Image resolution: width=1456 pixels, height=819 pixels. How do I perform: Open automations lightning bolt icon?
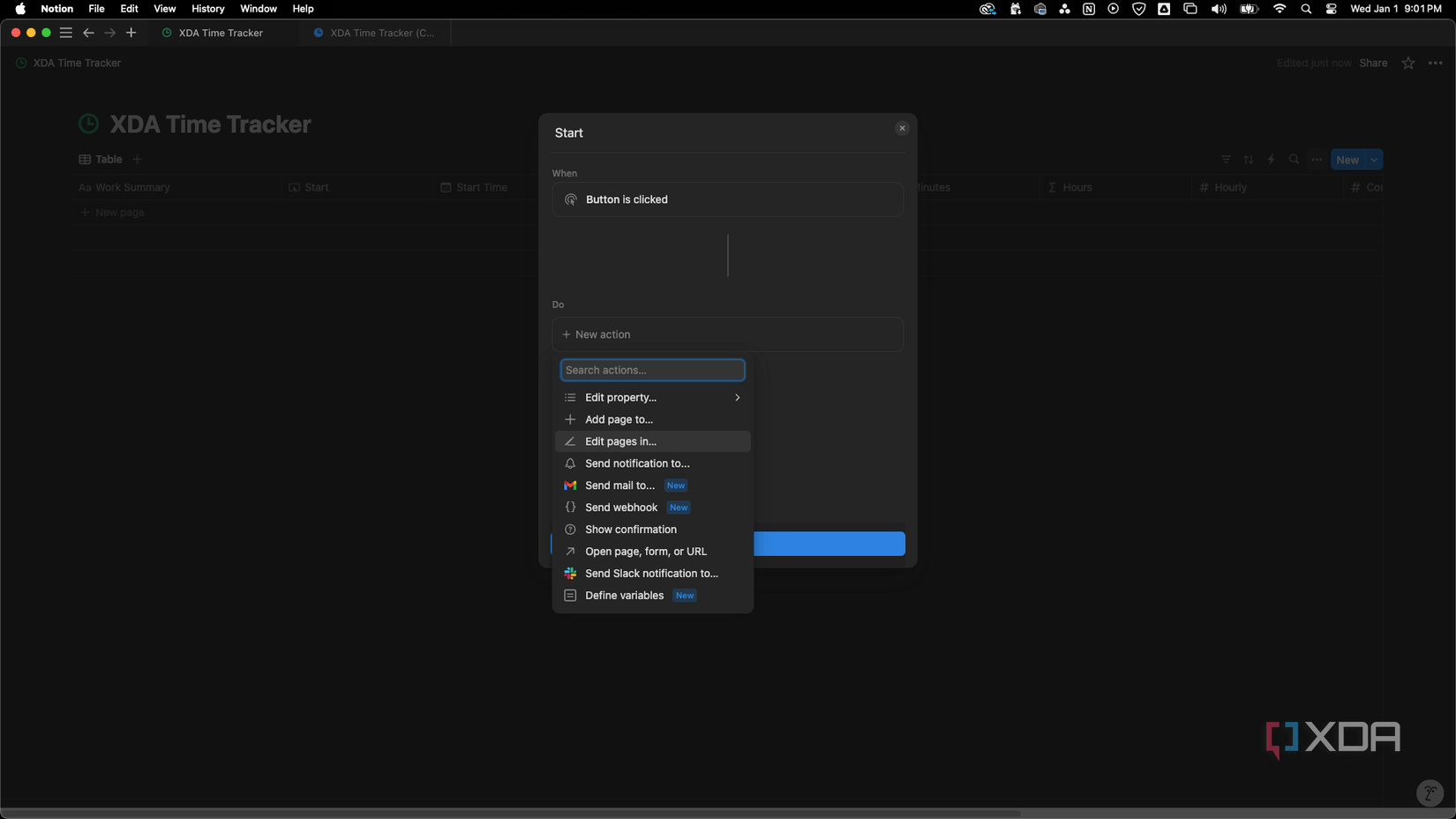pyautogui.click(x=1272, y=160)
